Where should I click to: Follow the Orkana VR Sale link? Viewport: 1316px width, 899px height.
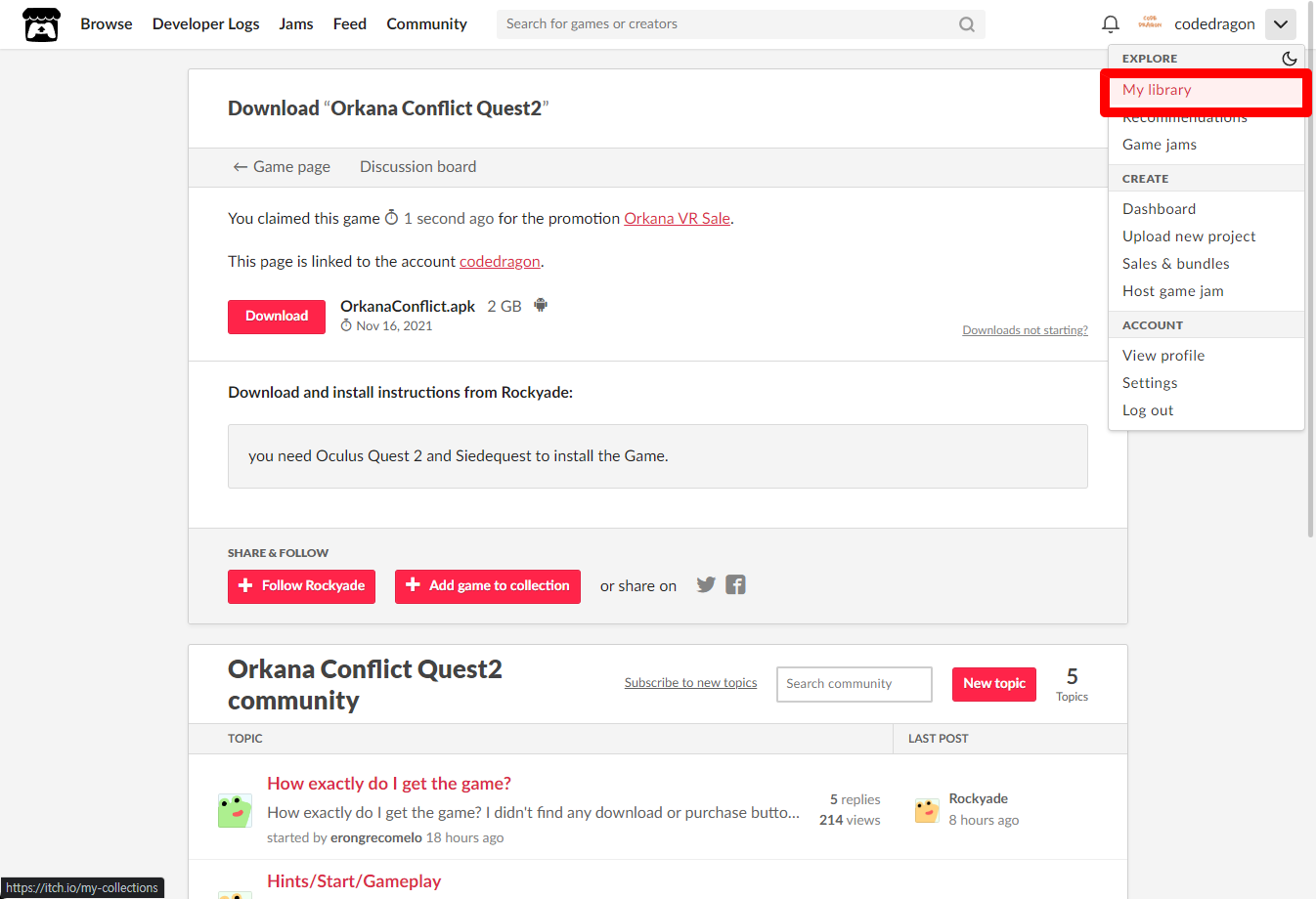pos(677,219)
